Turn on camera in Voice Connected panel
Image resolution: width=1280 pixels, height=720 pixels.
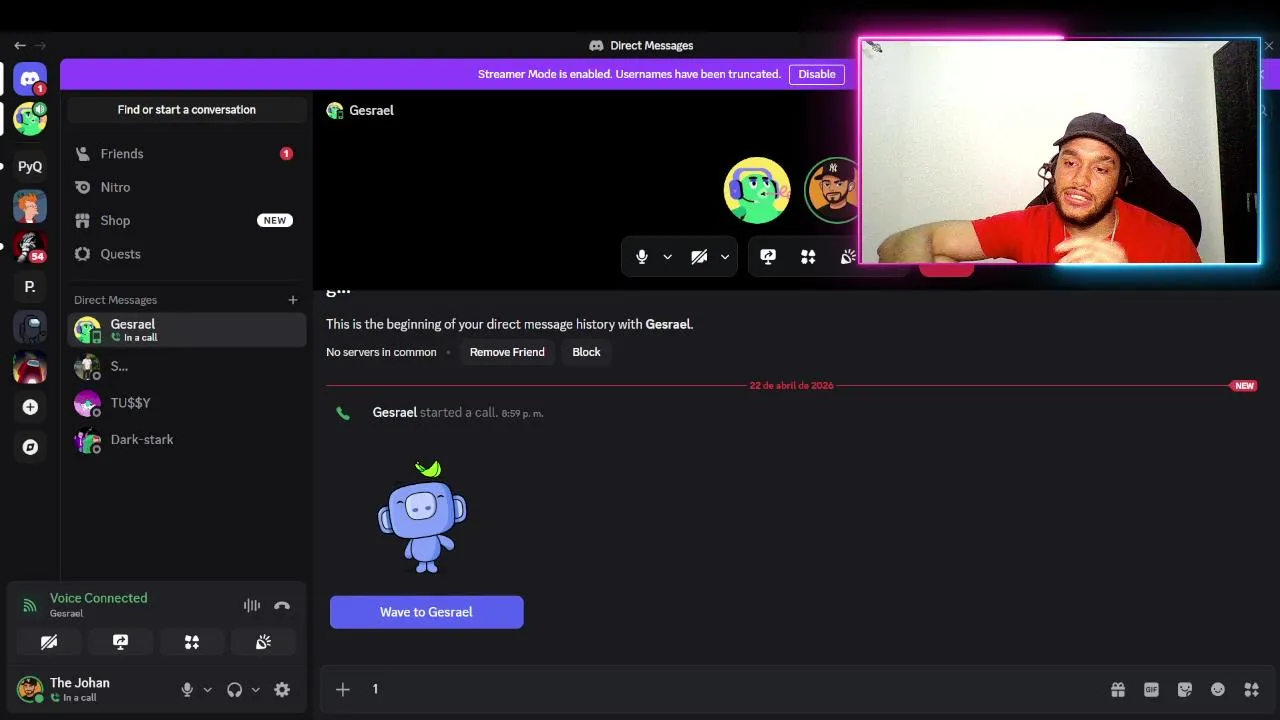click(x=49, y=642)
